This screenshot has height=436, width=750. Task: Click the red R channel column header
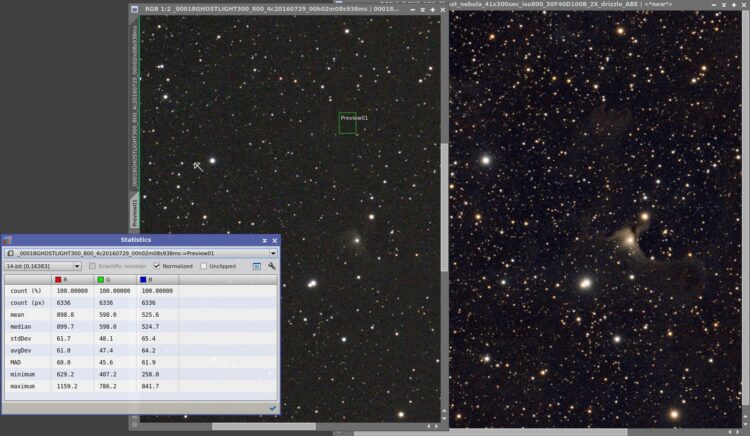pyautogui.click(x=72, y=279)
